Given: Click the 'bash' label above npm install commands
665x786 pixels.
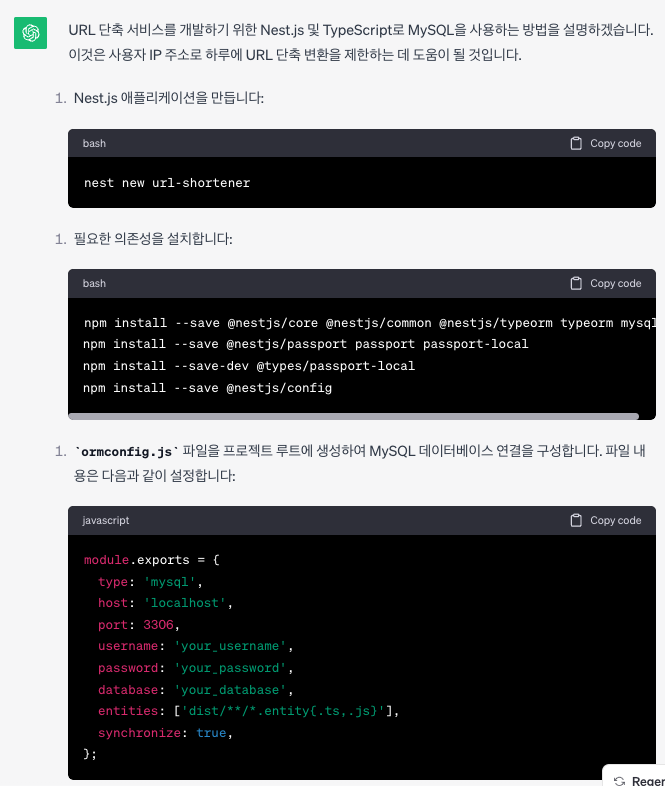Looking at the screenshot, I should (94, 283).
